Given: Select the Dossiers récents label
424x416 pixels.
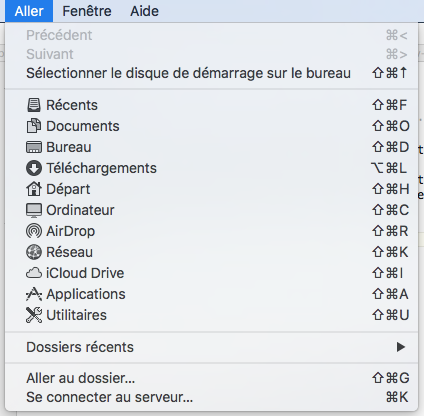Looking at the screenshot, I should (80, 347).
